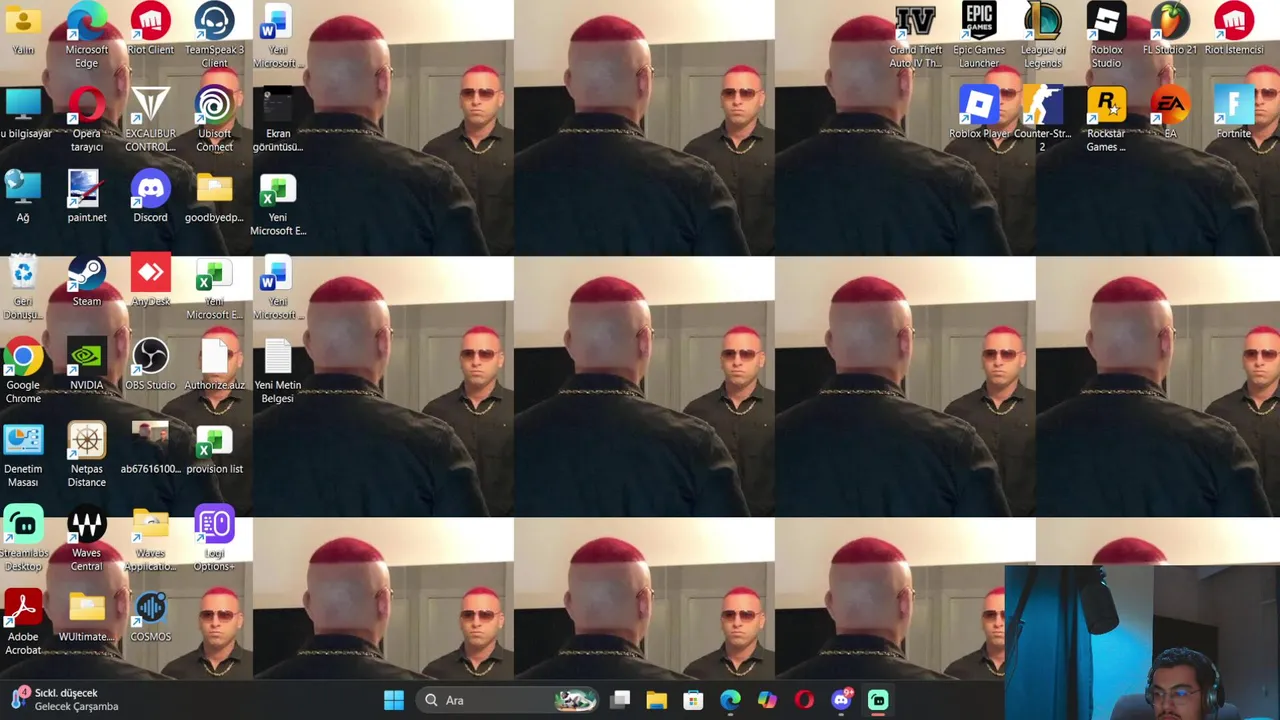
Task: Click the webcam overlay preview
Action: (x=1142, y=643)
